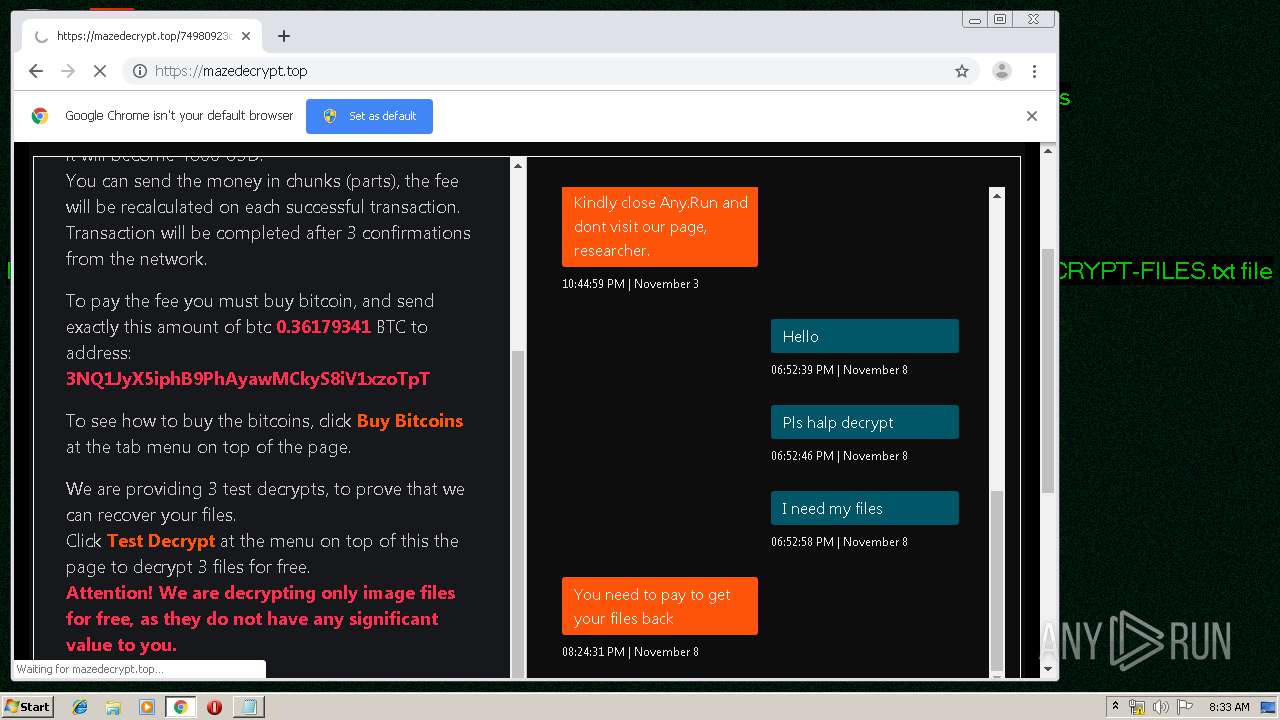Click the Test Decrypt link
Image resolution: width=1280 pixels, height=720 pixels.
click(161, 541)
